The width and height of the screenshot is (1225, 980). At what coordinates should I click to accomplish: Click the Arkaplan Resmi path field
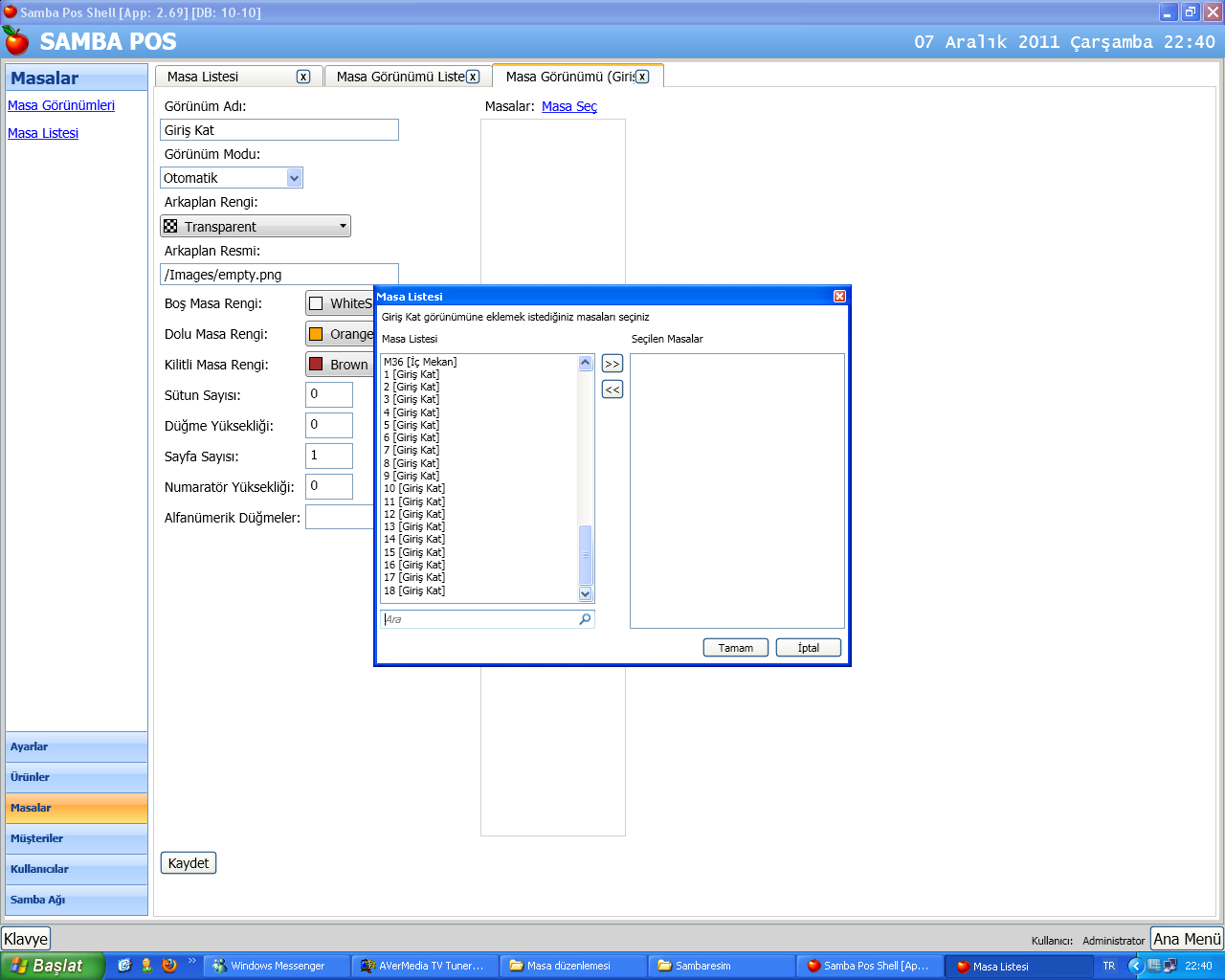point(279,275)
